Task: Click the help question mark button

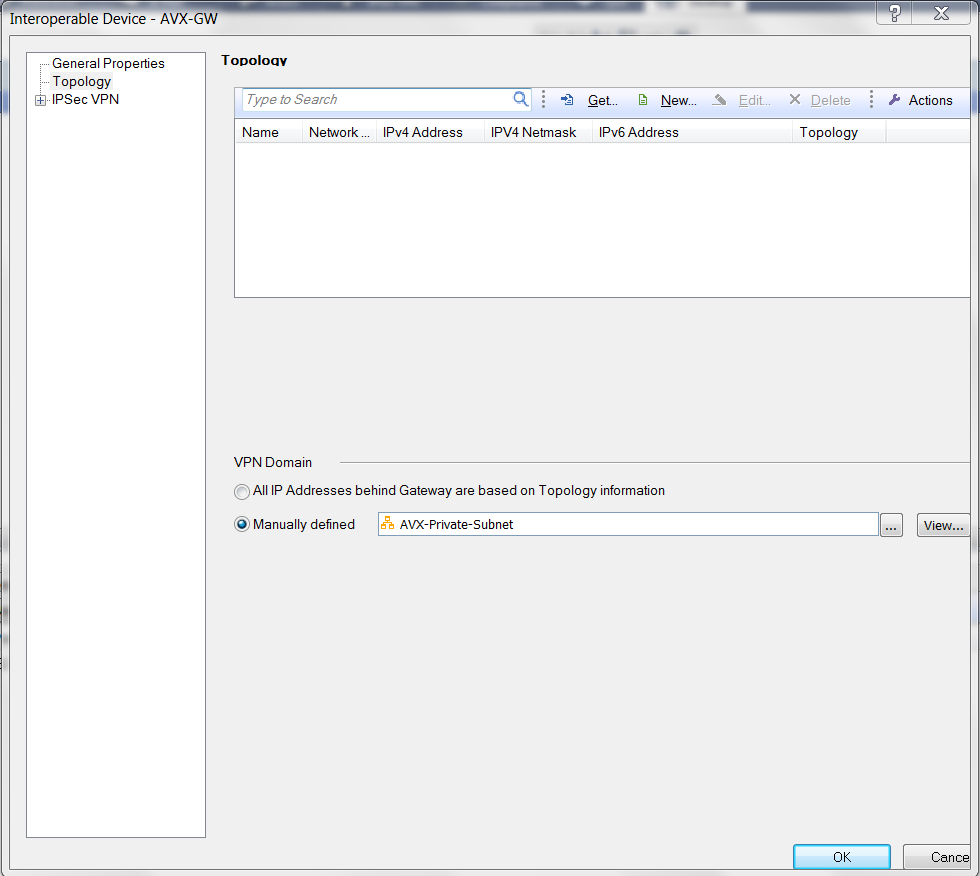Action: [x=895, y=13]
